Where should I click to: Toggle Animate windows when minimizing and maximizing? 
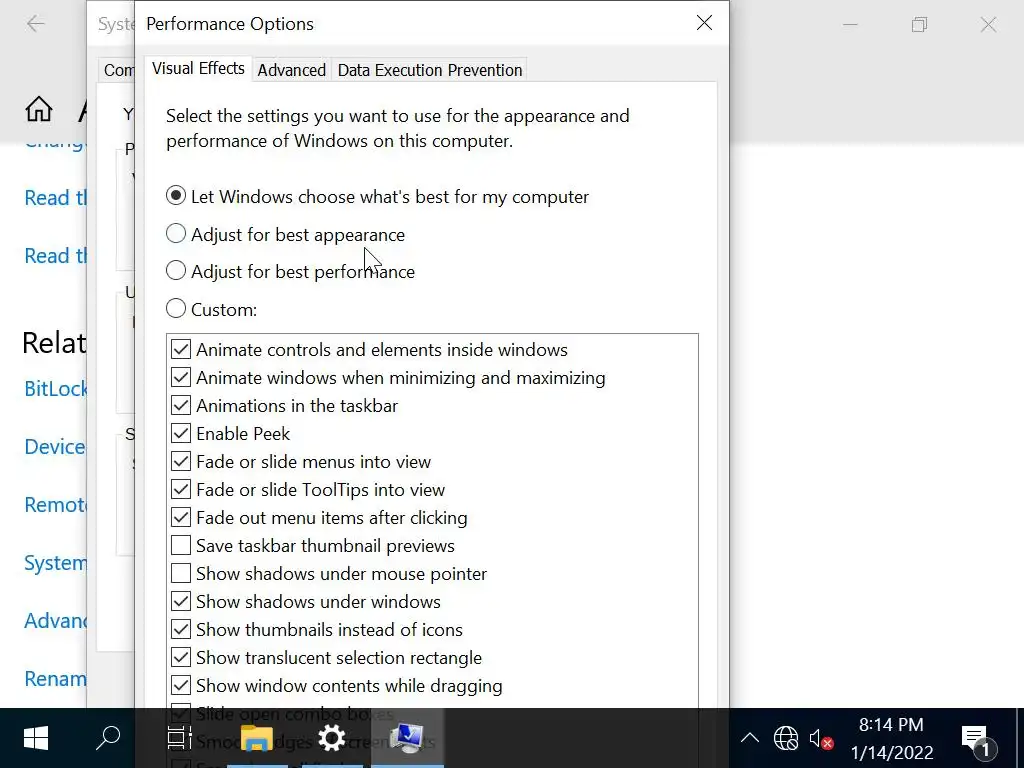388,377
